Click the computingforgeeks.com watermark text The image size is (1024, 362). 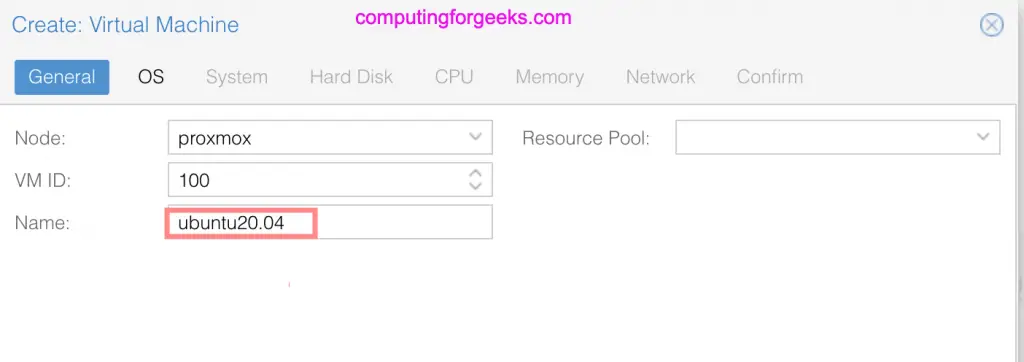click(x=463, y=18)
